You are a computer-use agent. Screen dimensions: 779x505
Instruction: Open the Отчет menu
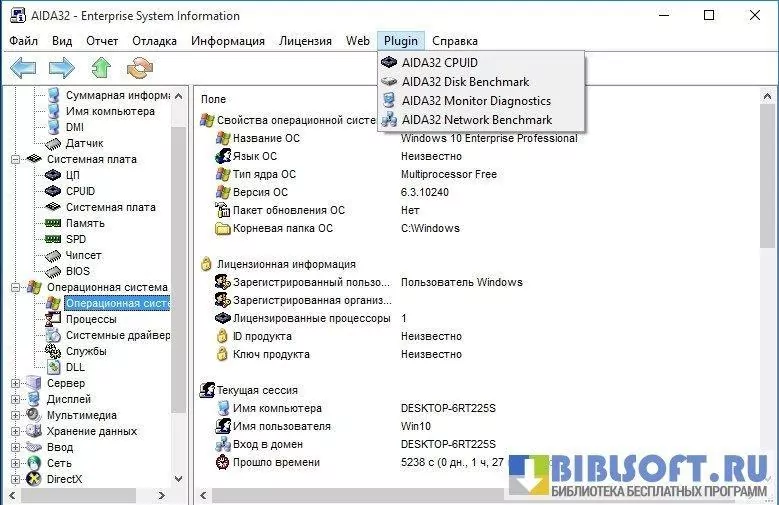pyautogui.click(x=102, y=41)
